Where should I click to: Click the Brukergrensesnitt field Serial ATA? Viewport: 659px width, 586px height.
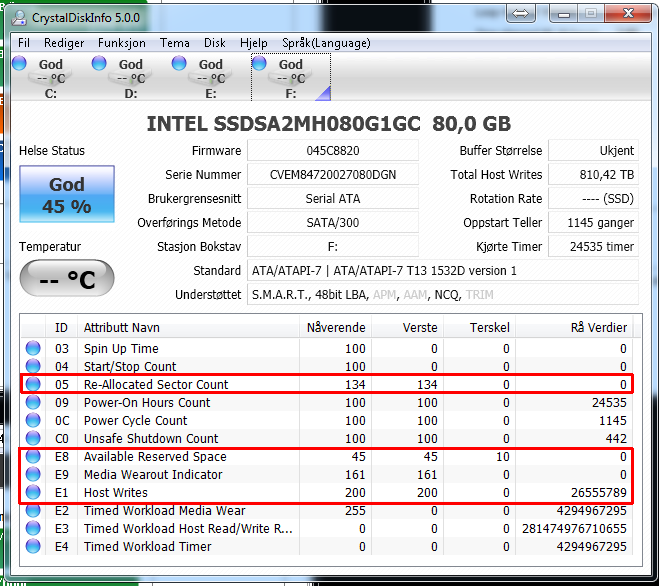333,198
